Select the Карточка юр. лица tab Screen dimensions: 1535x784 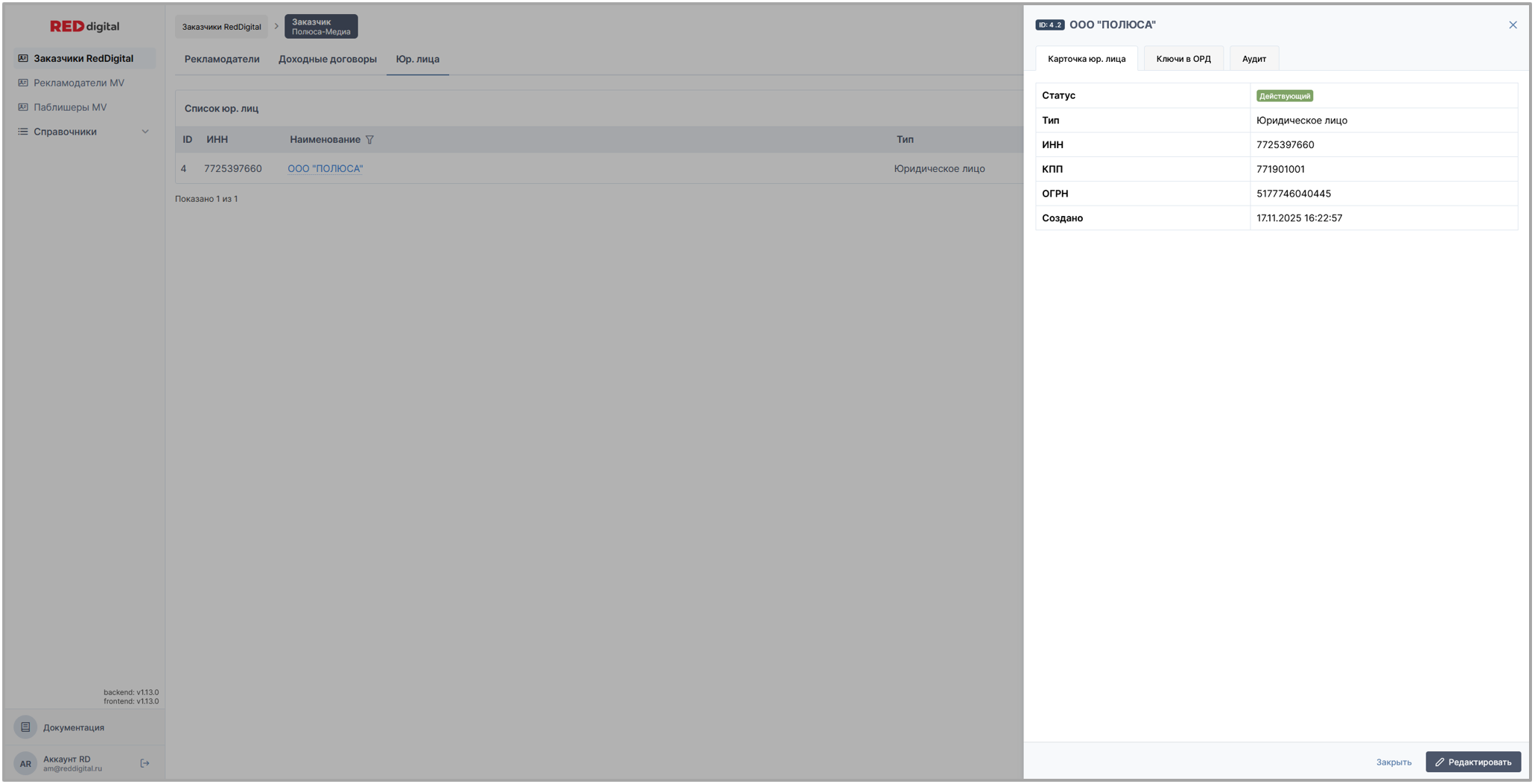(x=1086, y=59)
